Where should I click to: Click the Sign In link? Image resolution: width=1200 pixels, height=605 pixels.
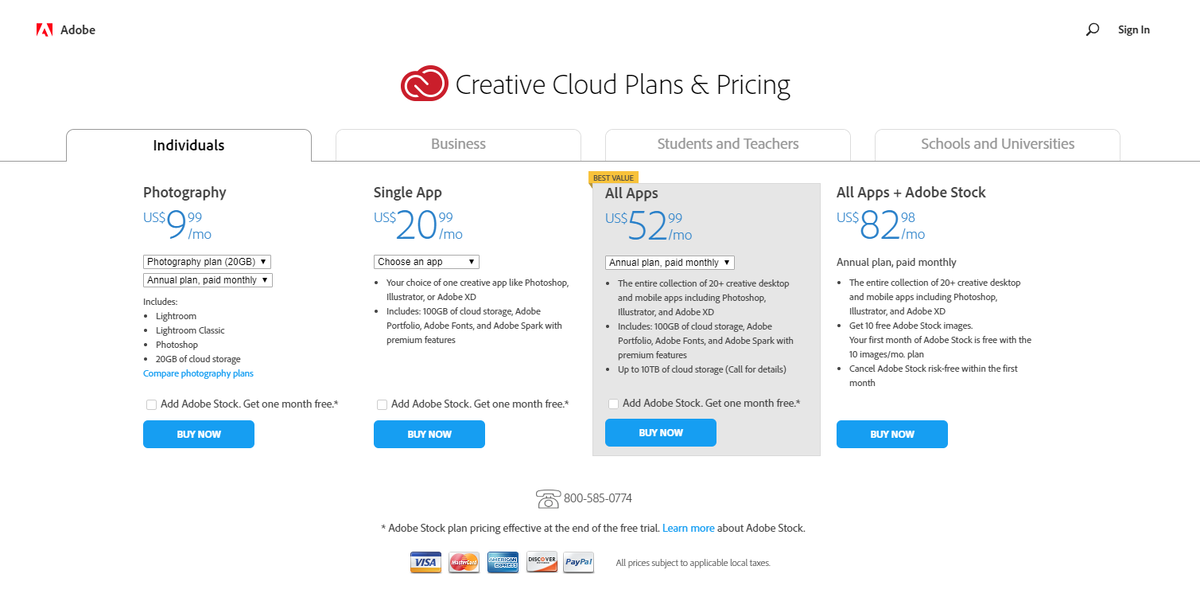pos(1134,30)
